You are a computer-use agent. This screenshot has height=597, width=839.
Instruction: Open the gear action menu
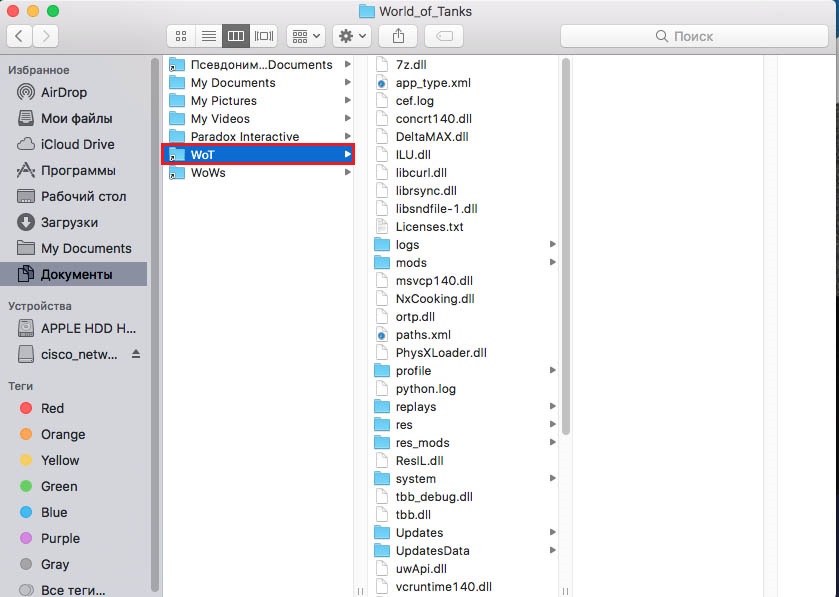(352, 36)
